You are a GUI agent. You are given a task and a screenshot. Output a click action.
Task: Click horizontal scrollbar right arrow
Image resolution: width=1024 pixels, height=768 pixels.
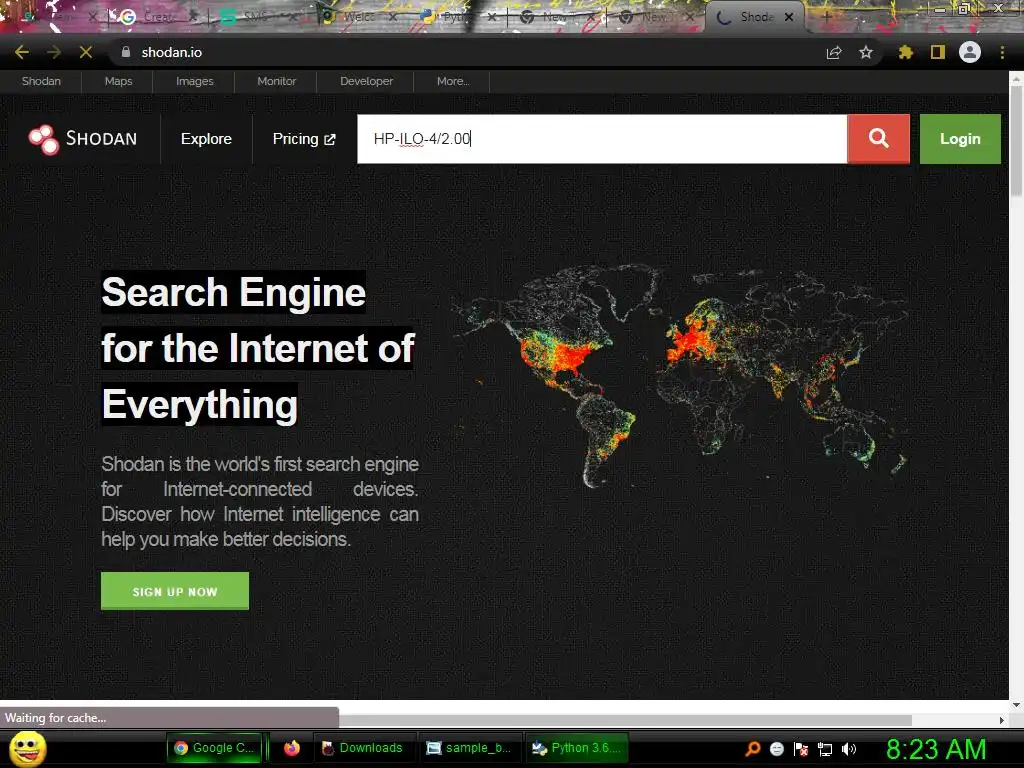(1002, 720)
